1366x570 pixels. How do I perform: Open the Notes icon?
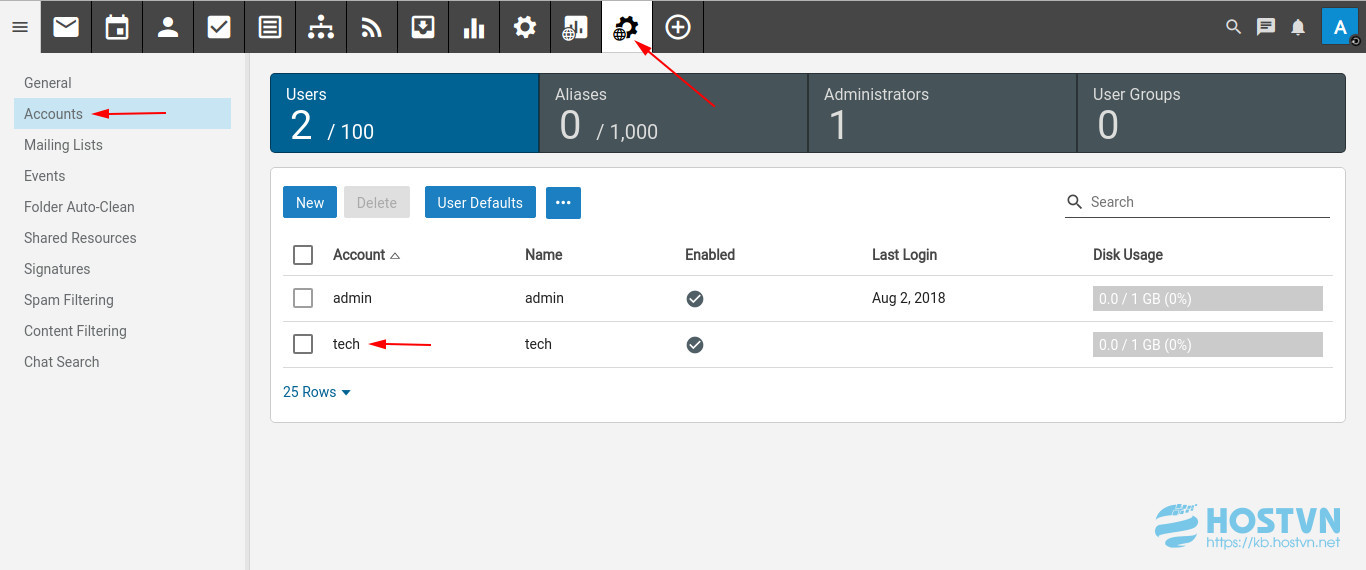(x=270, y=27)
